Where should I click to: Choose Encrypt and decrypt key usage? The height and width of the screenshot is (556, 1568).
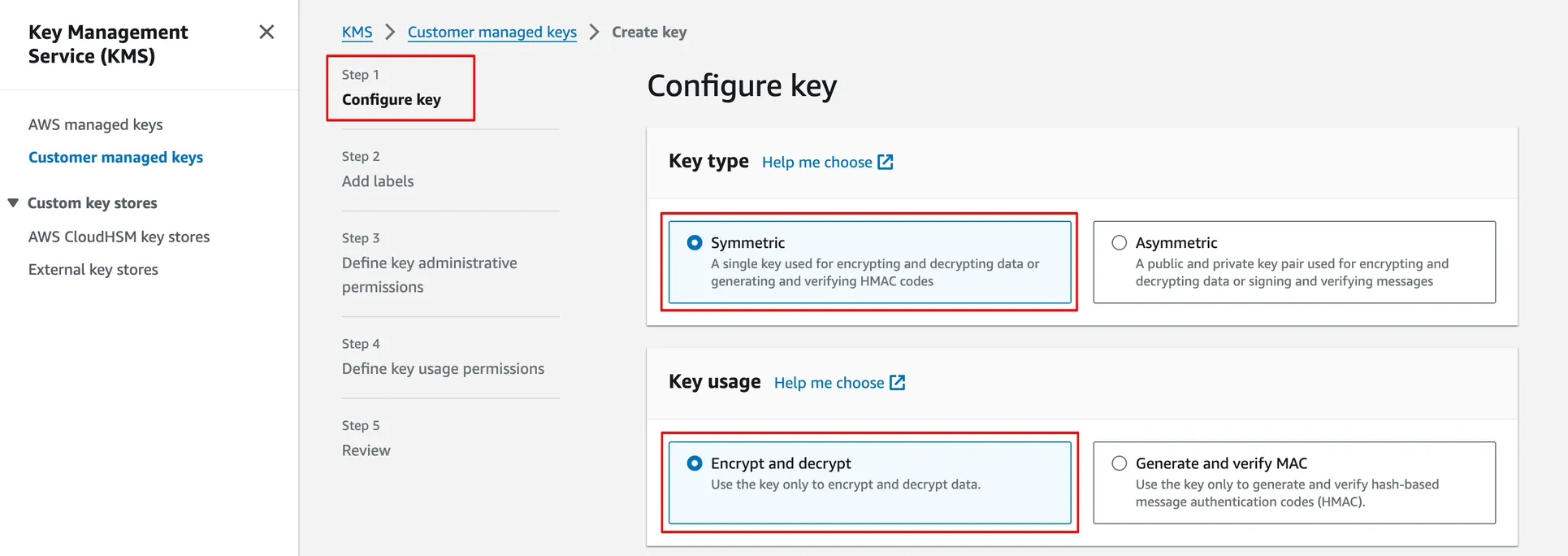tap(695, 463)
